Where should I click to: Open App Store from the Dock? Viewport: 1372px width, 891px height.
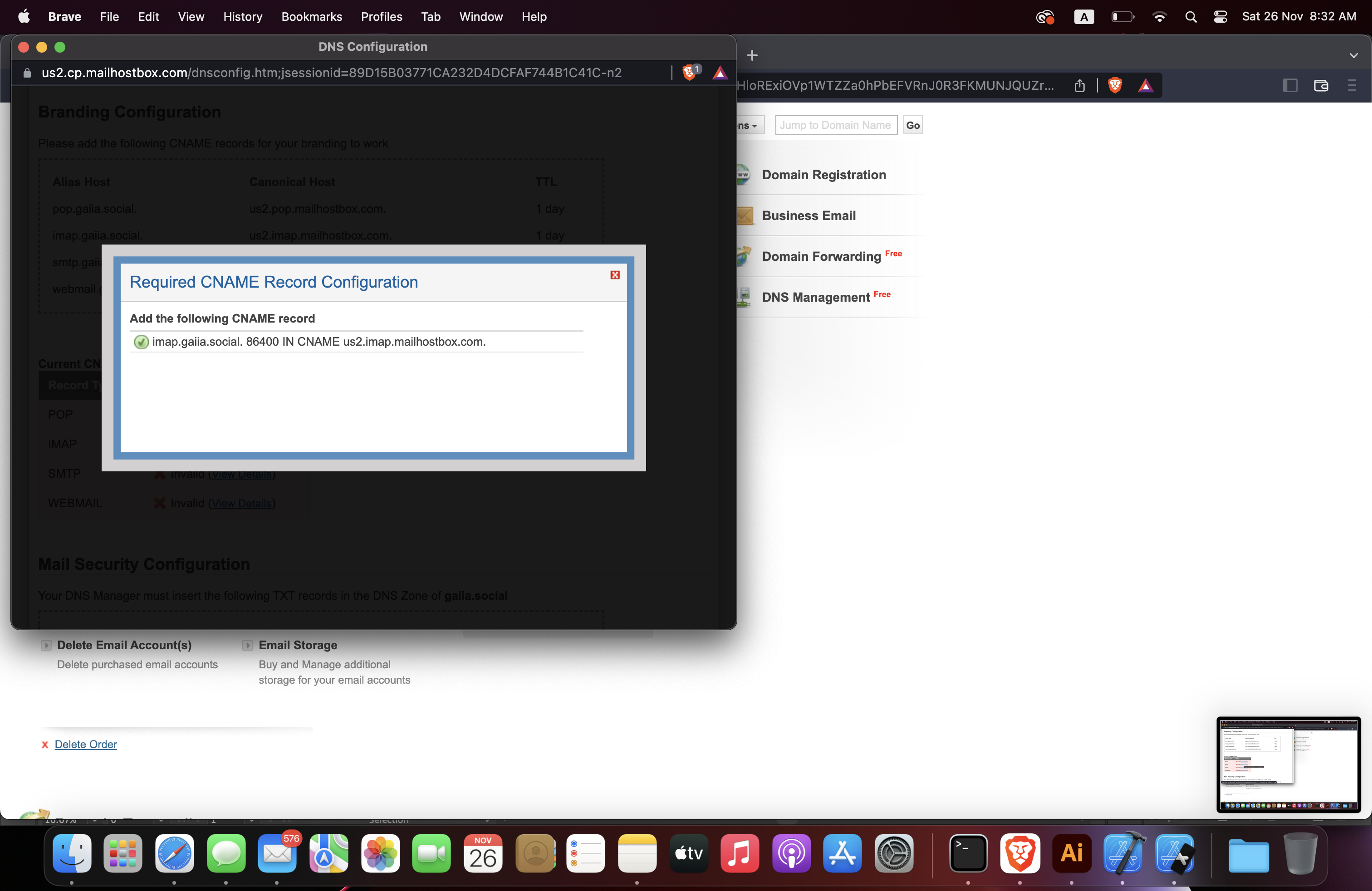pos(842,853)
